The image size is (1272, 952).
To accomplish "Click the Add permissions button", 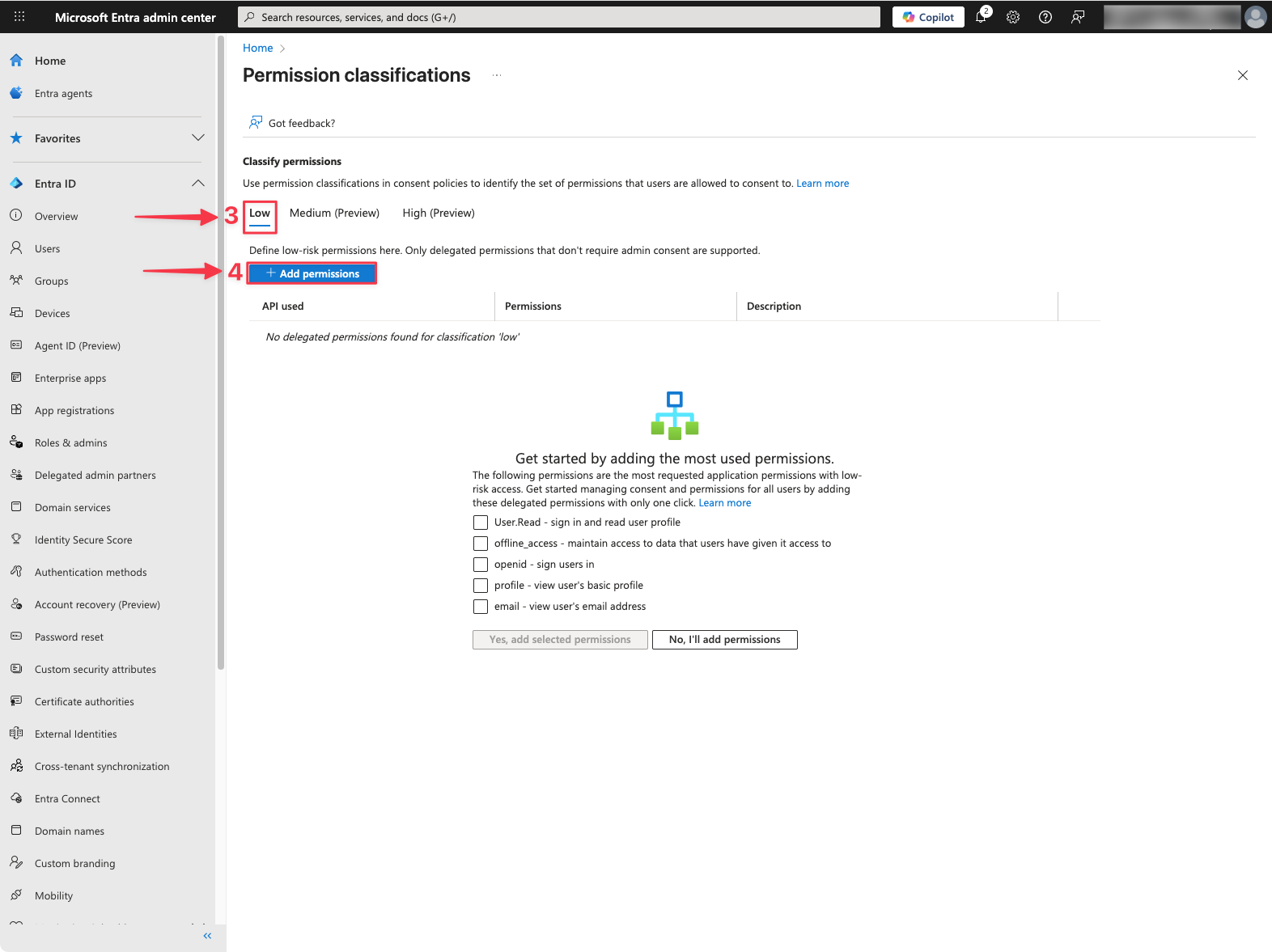I will click(312, 273).
